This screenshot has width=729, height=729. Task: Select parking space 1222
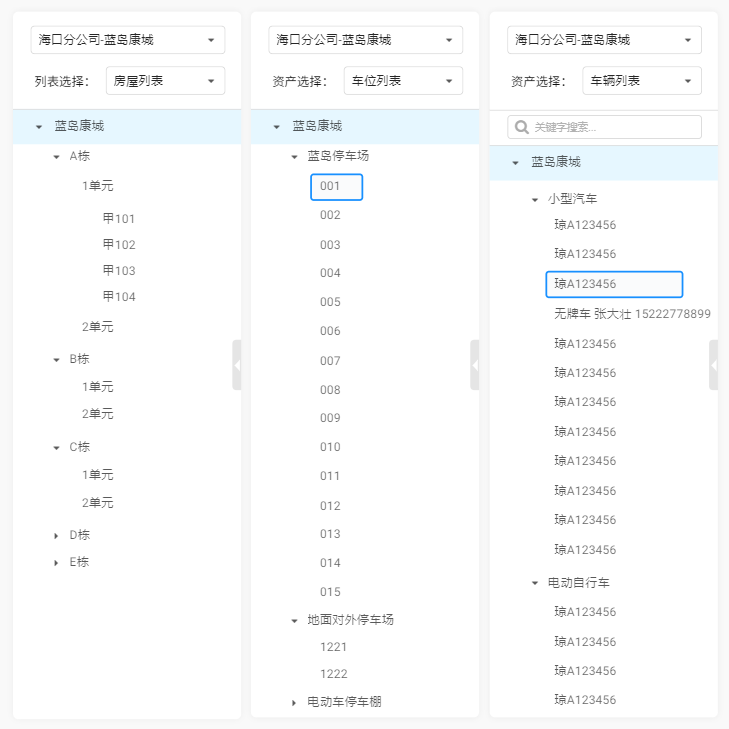[333, 674]
